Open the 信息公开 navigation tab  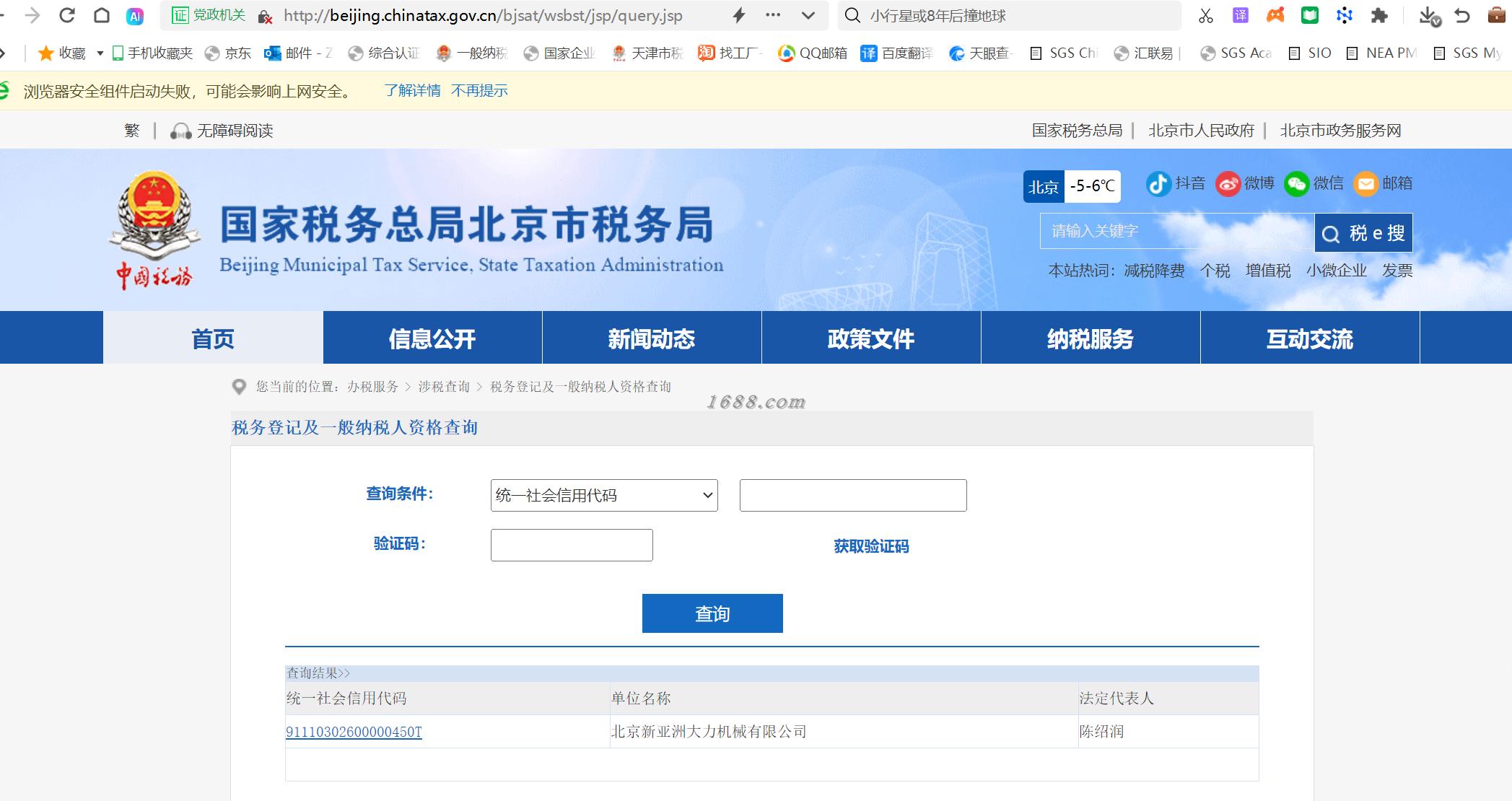[432, 338]
